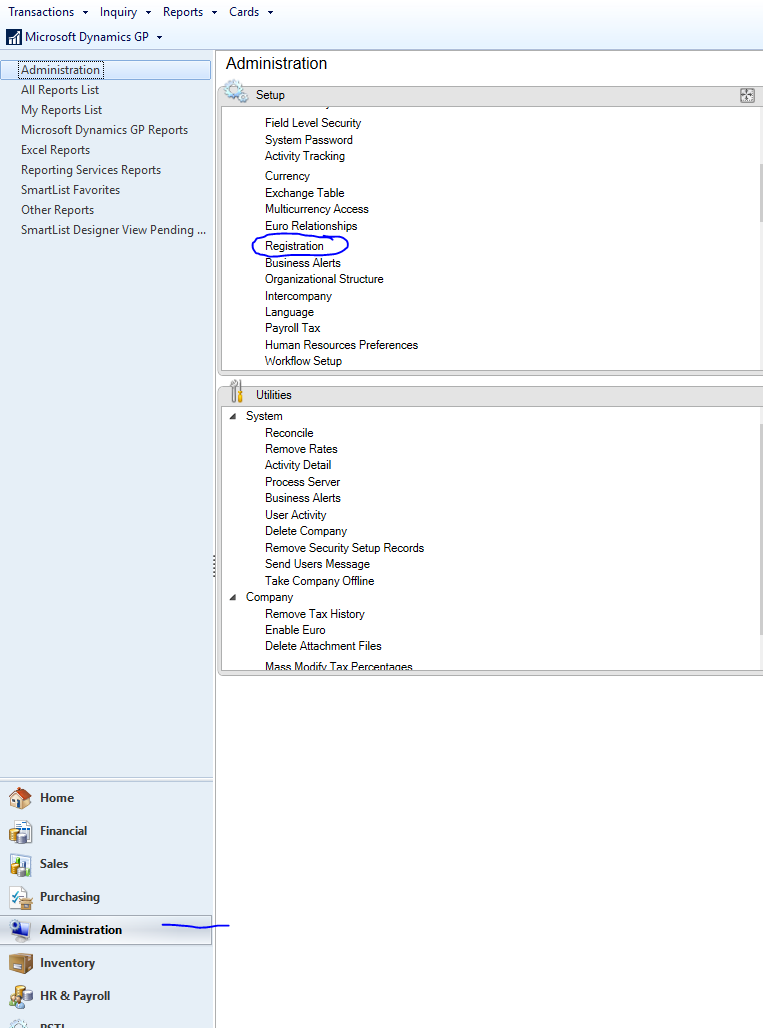Open the Purchasing module icon
The width and height of the screenshot is (763, 1028).
(20, 897)
